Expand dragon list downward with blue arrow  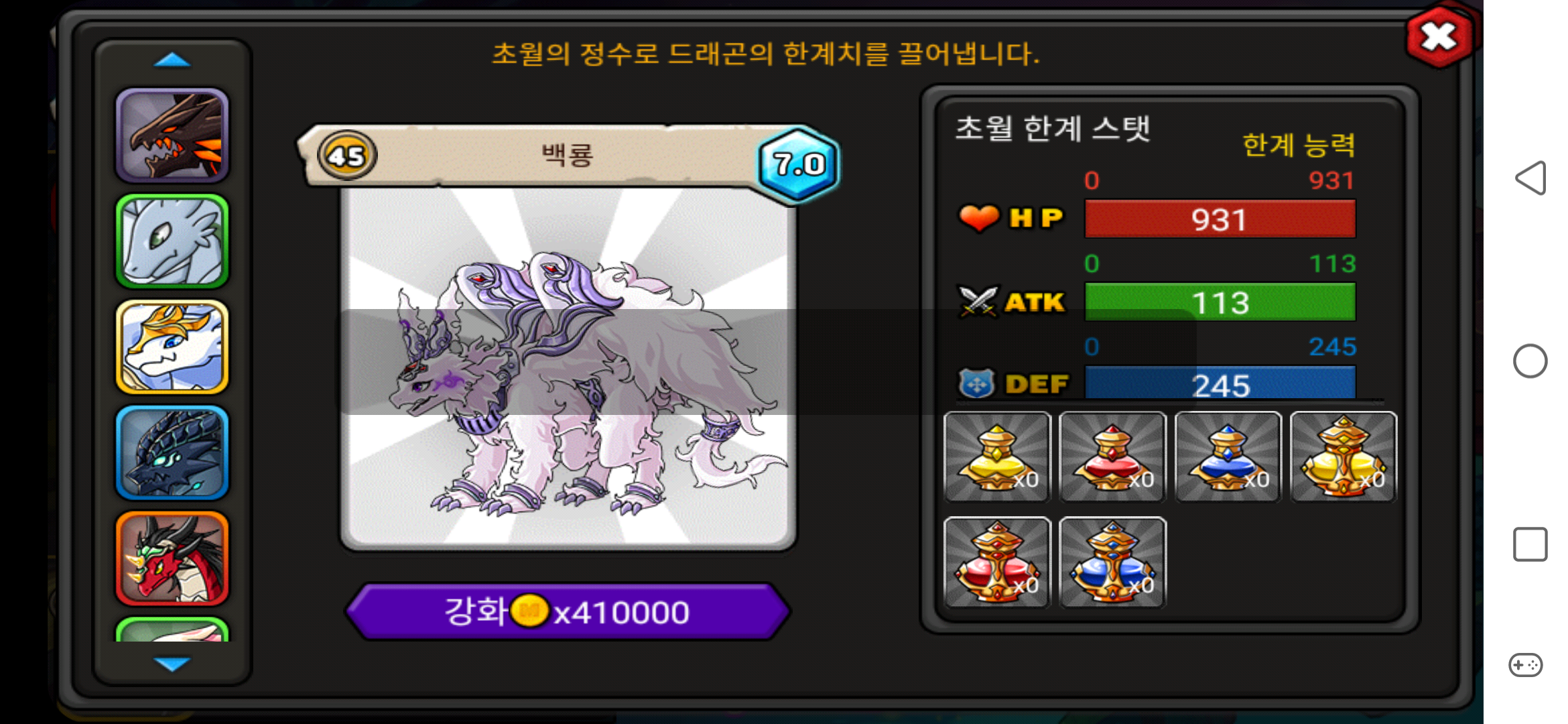(x=172, y=664)
